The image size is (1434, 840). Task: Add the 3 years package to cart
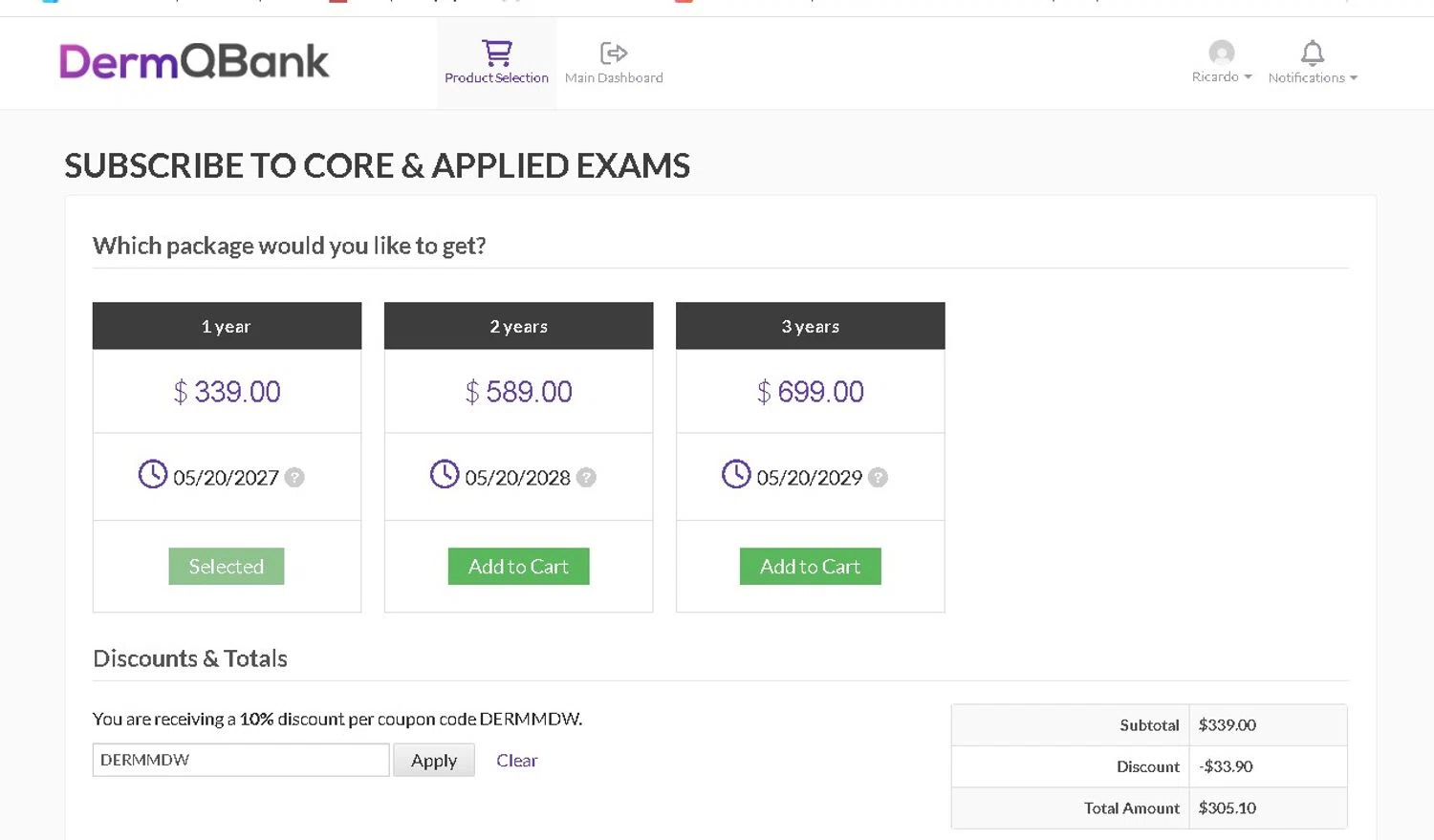(810, 567)
